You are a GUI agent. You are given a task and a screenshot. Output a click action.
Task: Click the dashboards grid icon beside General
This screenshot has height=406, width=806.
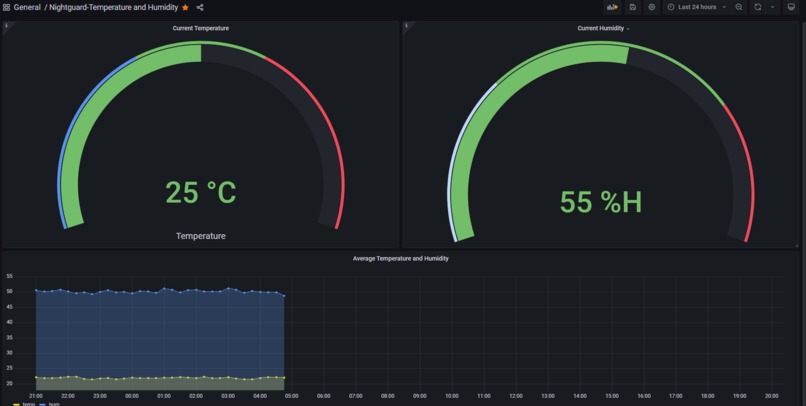click(x=7, y=7)
